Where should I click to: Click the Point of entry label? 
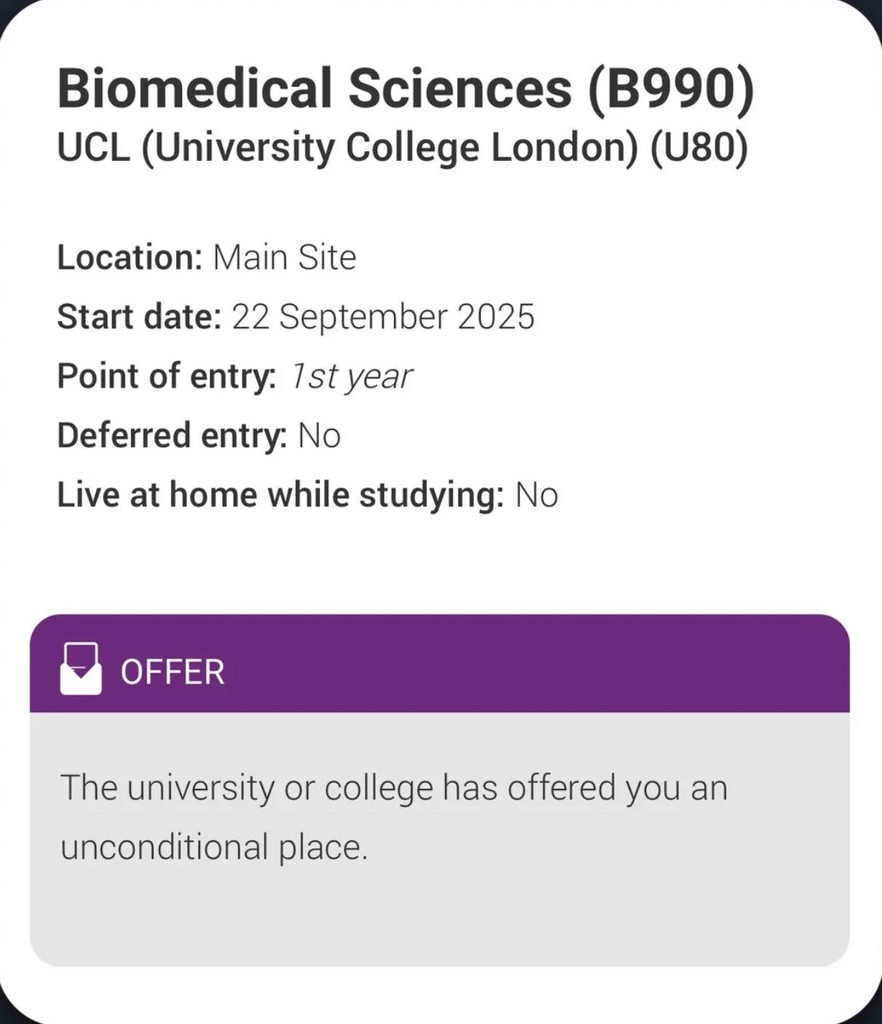coord(166,377)
